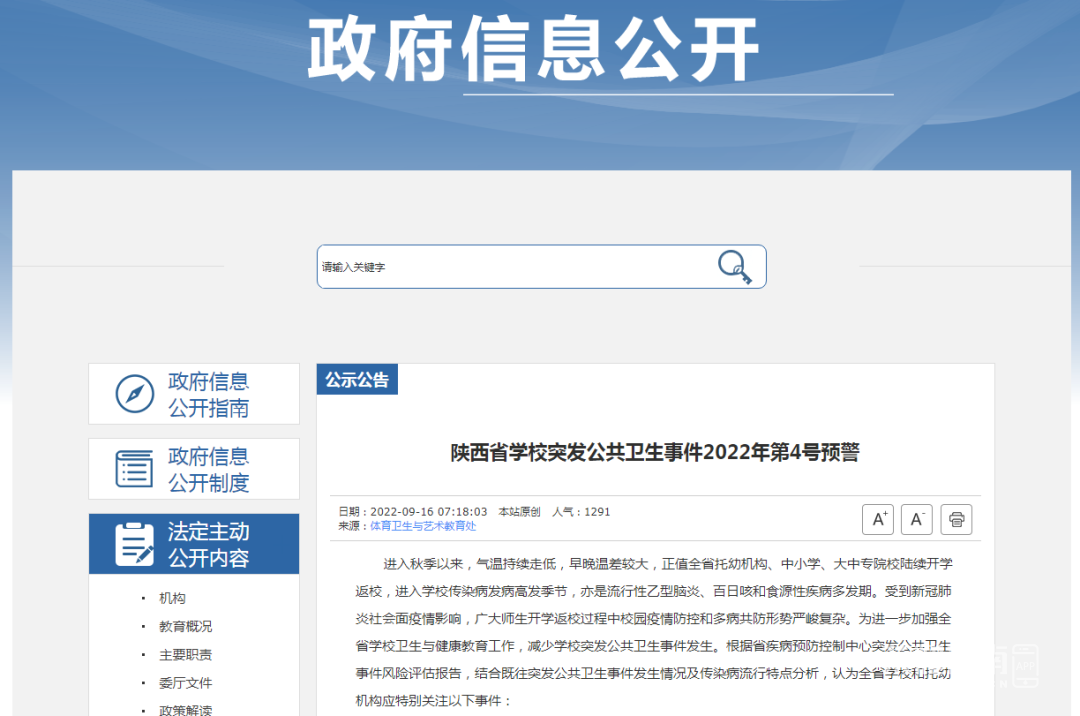1080x716 pixels.
Task: Click the search magnifier key icon
Action: pyautogui.click(x=734, y=267)
